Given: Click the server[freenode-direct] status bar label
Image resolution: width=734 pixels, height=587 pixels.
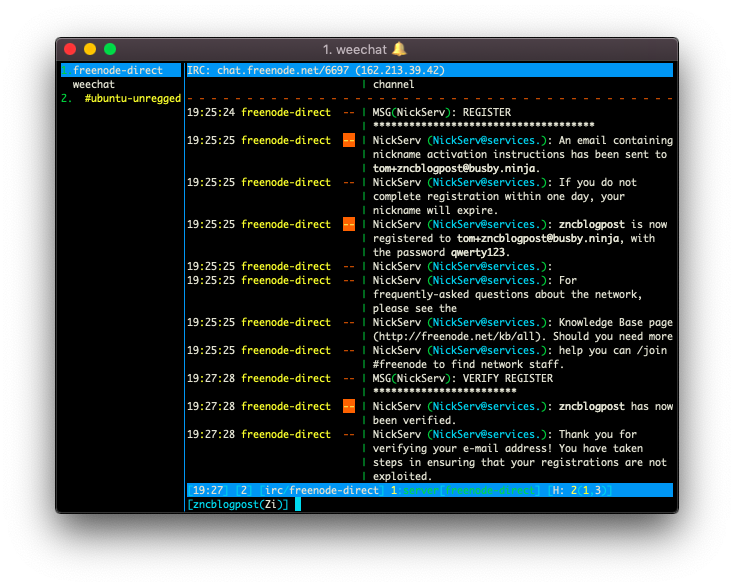Looking at the screenshot, I should click(x=469, y=490).
